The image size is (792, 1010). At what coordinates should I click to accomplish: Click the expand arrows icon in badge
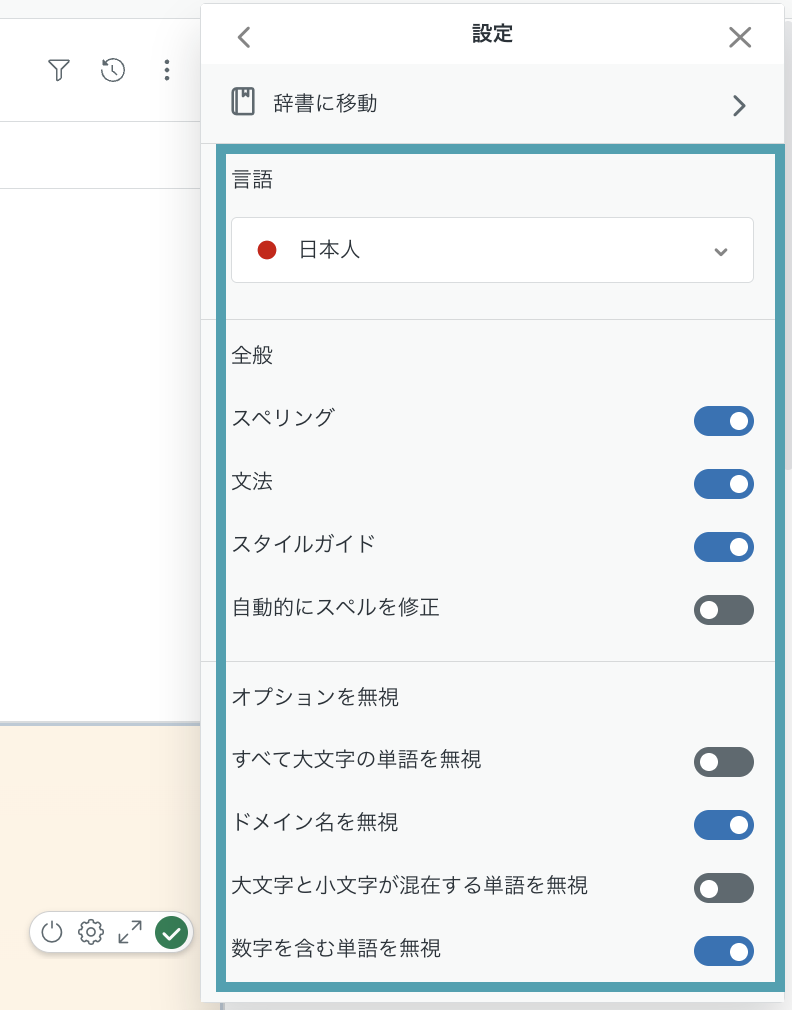tap(130, 932)
